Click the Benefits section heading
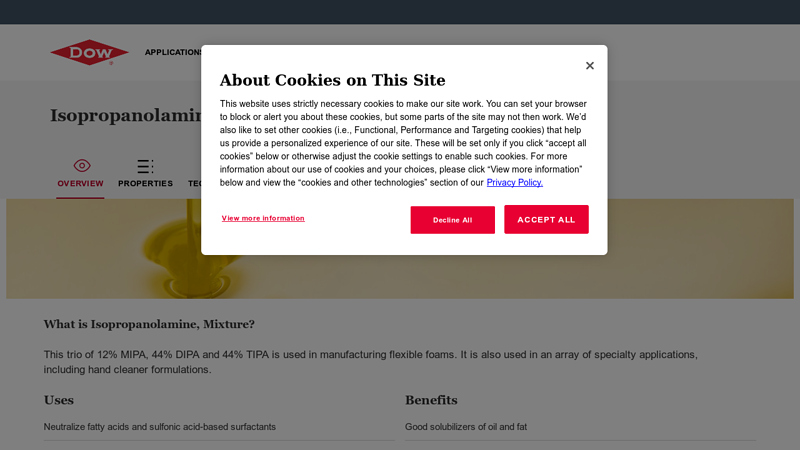This screenshot has height=450, width=800. pos(431,400)
